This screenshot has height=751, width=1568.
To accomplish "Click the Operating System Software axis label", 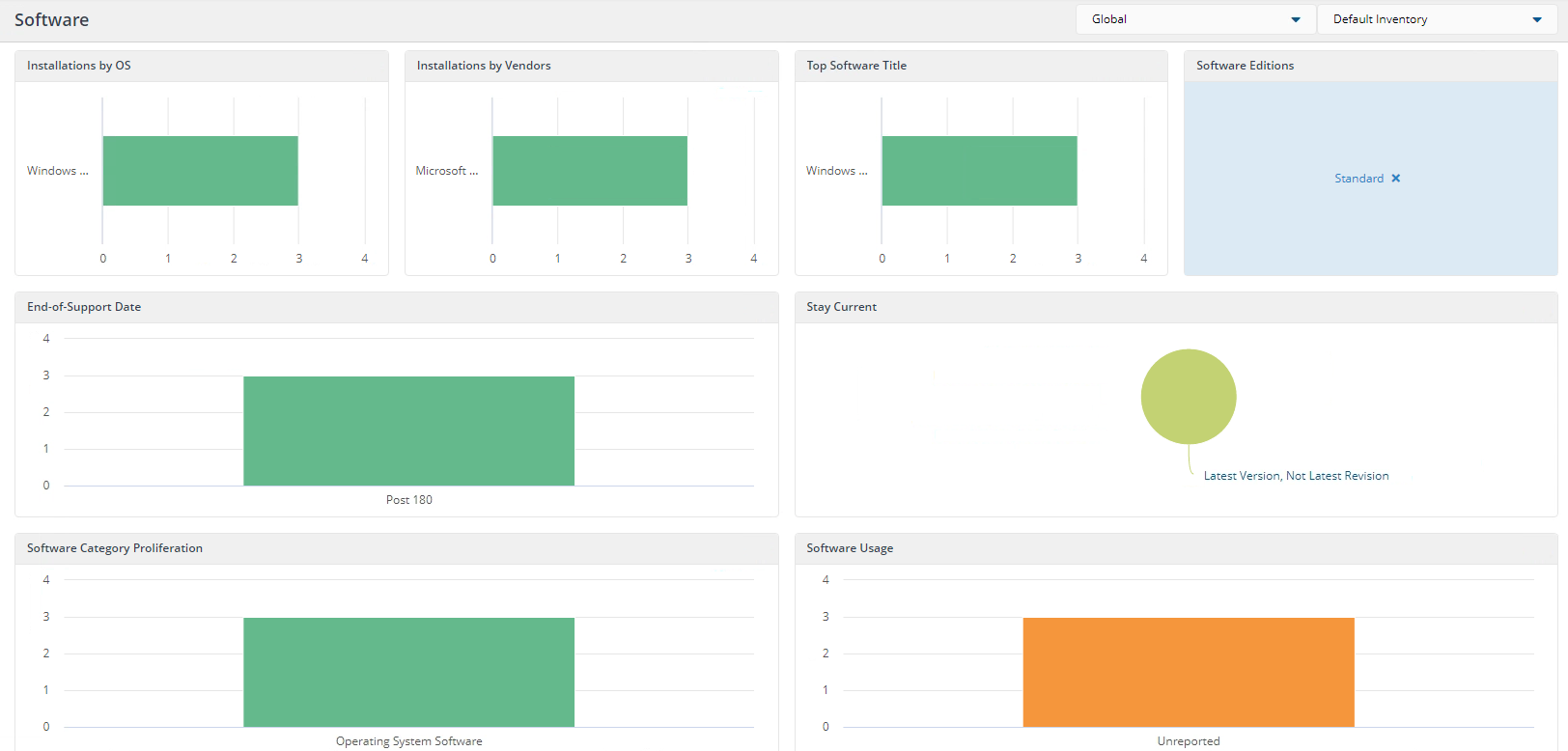I will [x=409, y=741].
